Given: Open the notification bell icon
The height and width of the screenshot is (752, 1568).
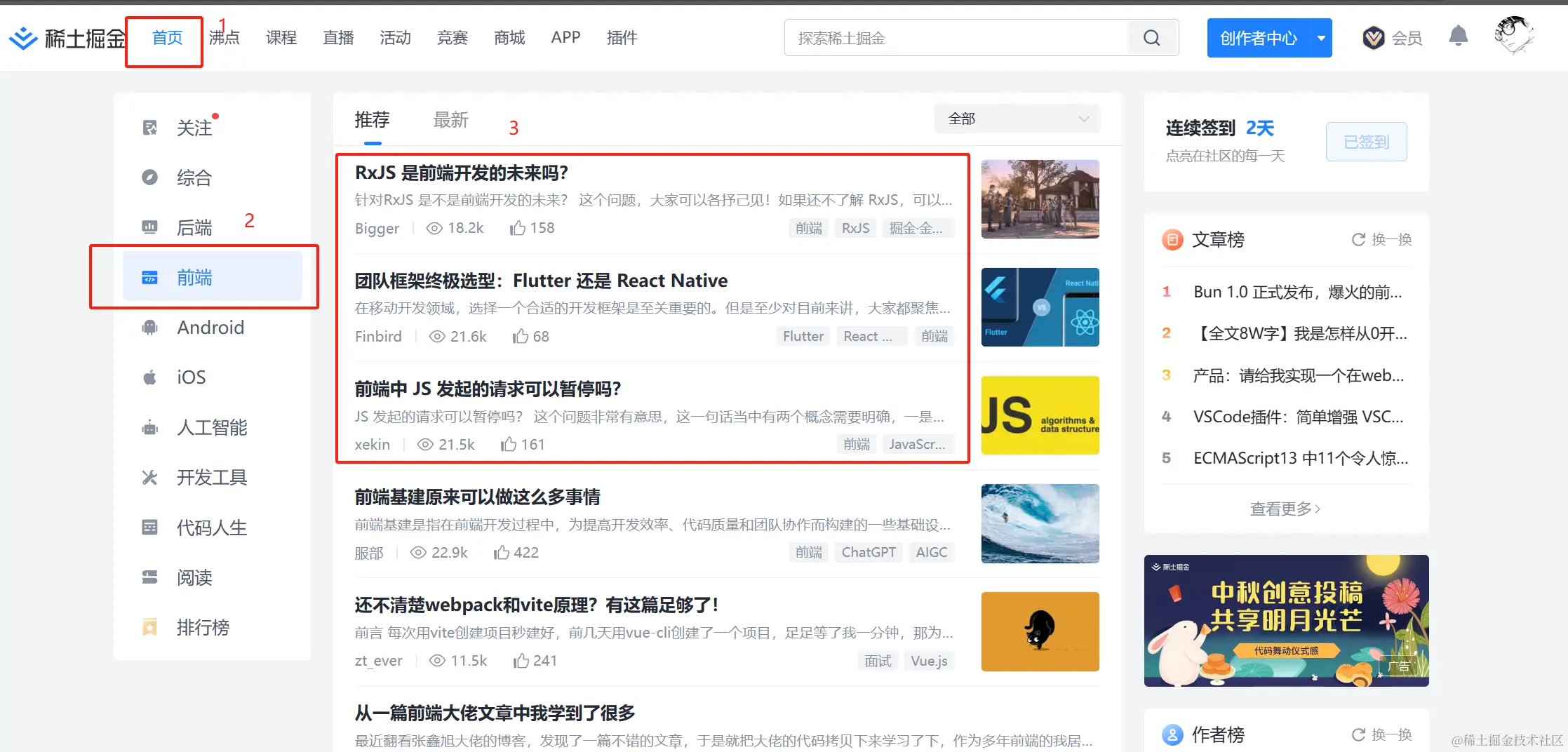Looking at the screenshot, I should pyautogui.click(x=1459, y=36).
